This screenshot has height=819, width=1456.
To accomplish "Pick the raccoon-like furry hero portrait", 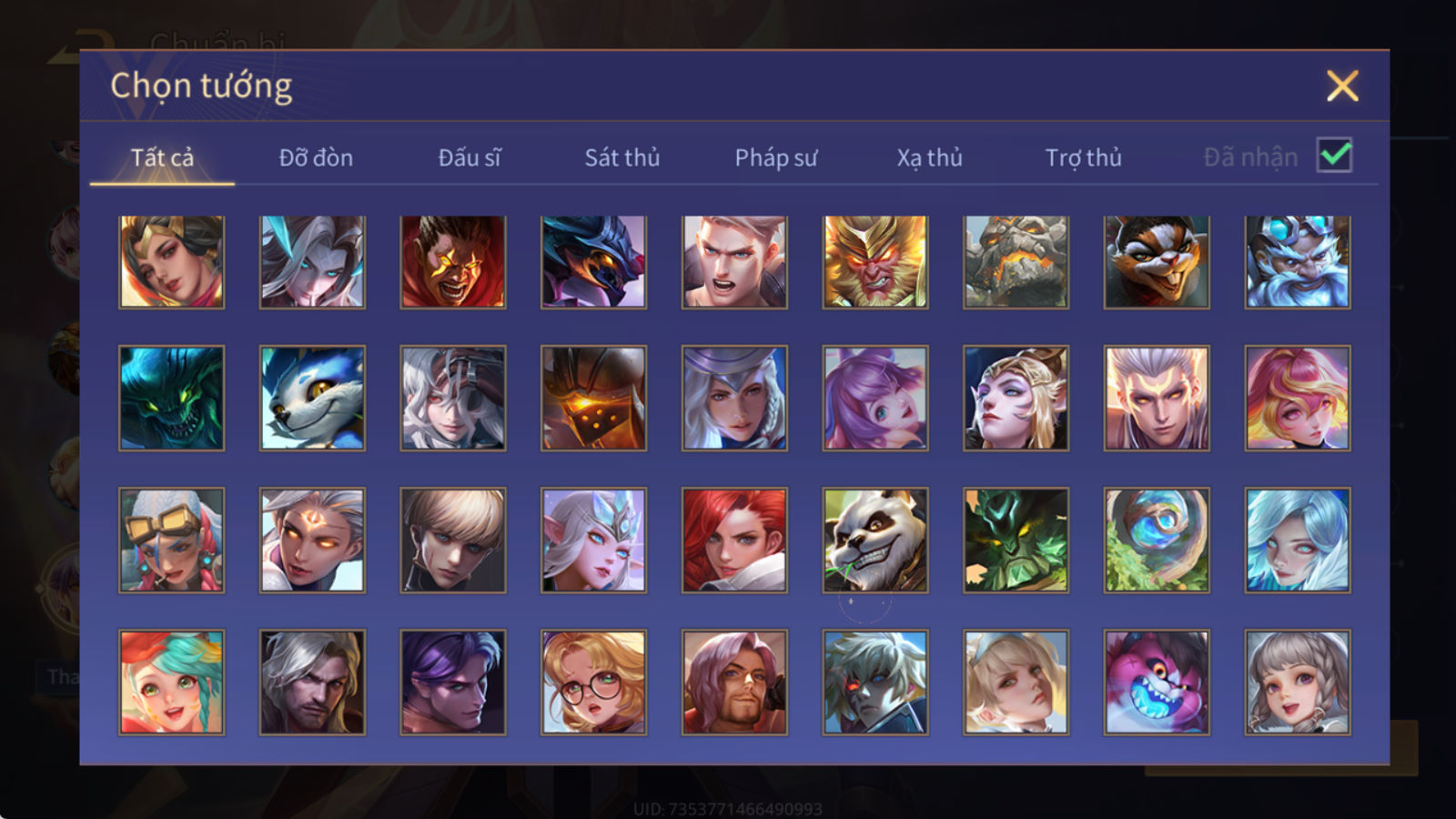I will [x=1157, y=262].
